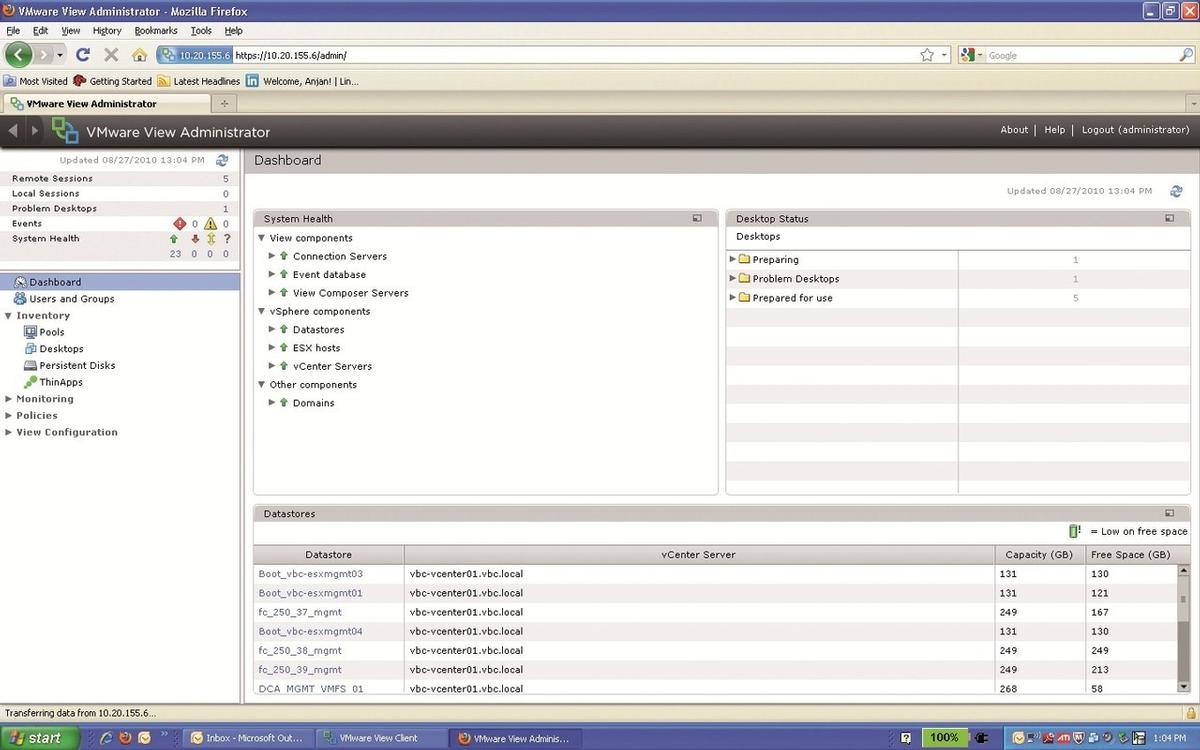The height and width of the screenshot is (750, 1200).
Task: Open the Inbox - Microsoft Outlook taskbar item
Action: click(247, 738)
